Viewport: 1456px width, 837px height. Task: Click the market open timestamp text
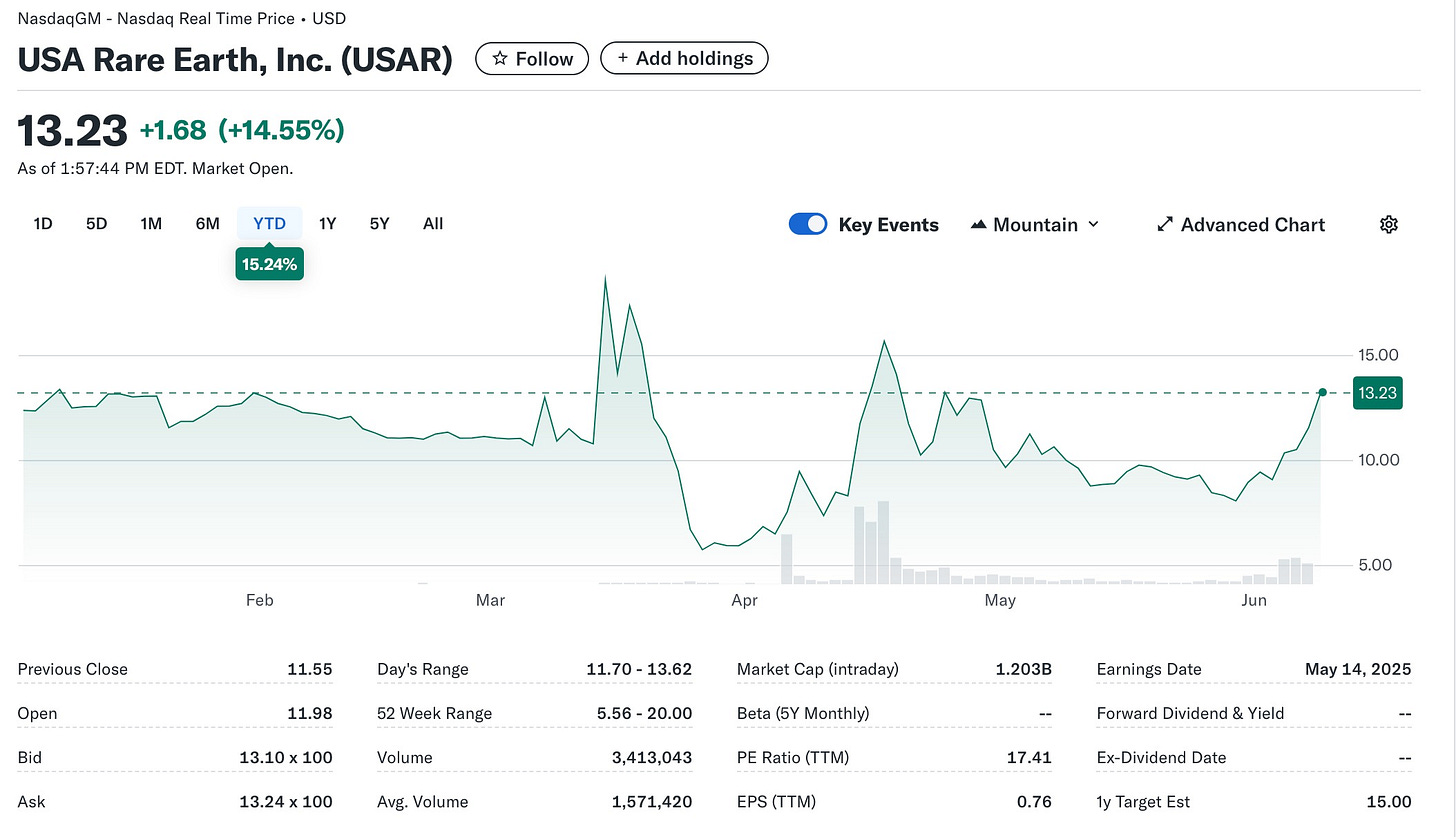click(x=155, y=169)
